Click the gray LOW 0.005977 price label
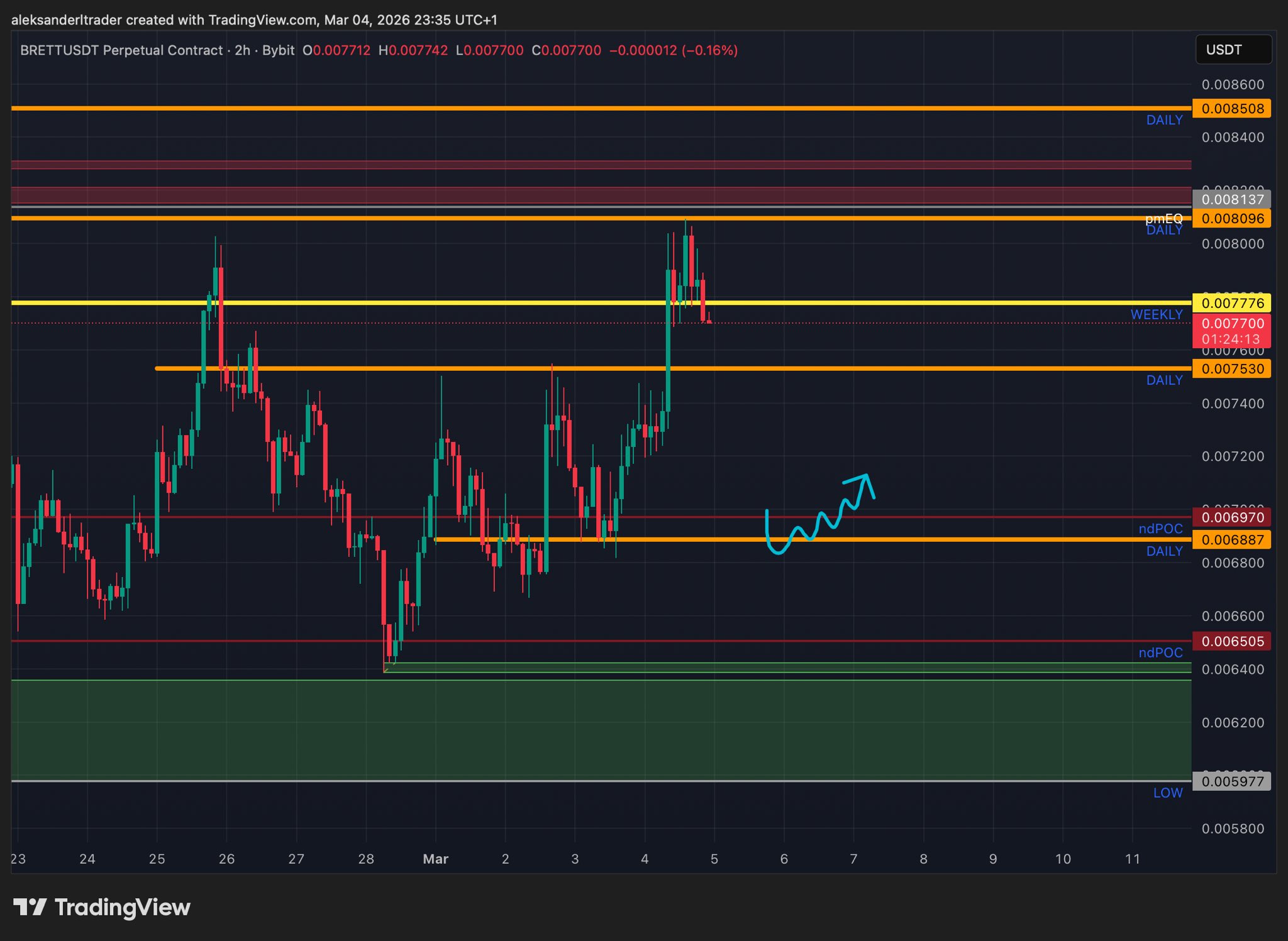The image size is (1288, 941). [x=1231, y=781]
